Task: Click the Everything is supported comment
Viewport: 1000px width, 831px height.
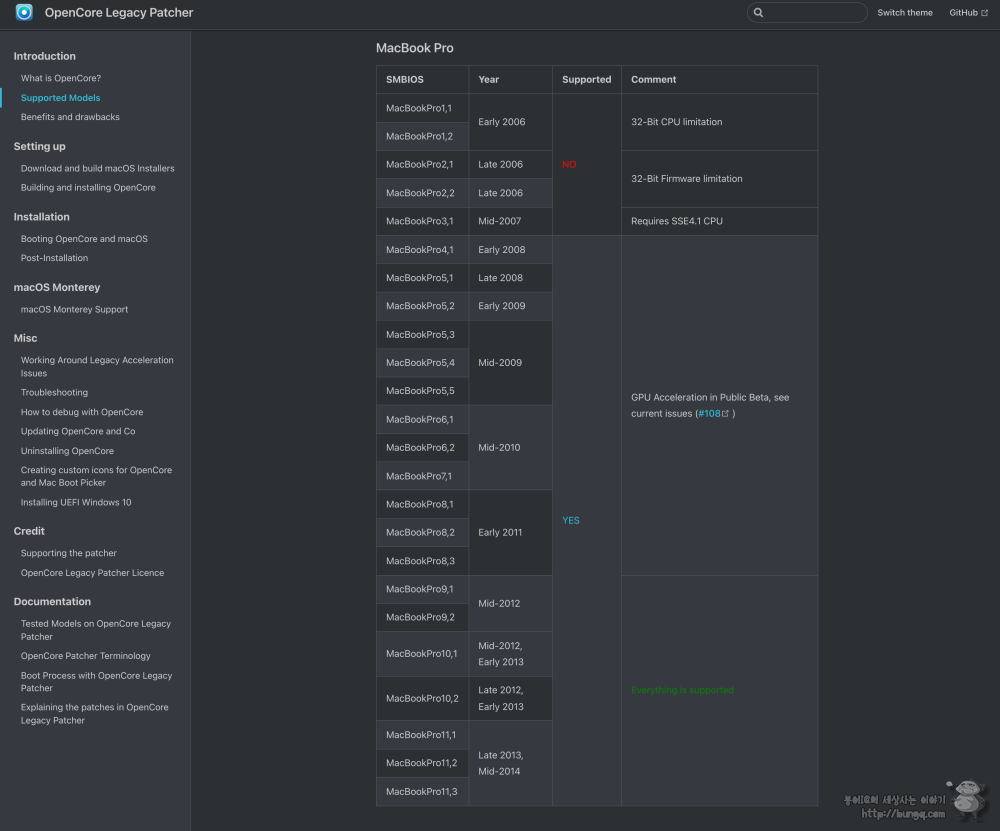Action: [719, 690]
